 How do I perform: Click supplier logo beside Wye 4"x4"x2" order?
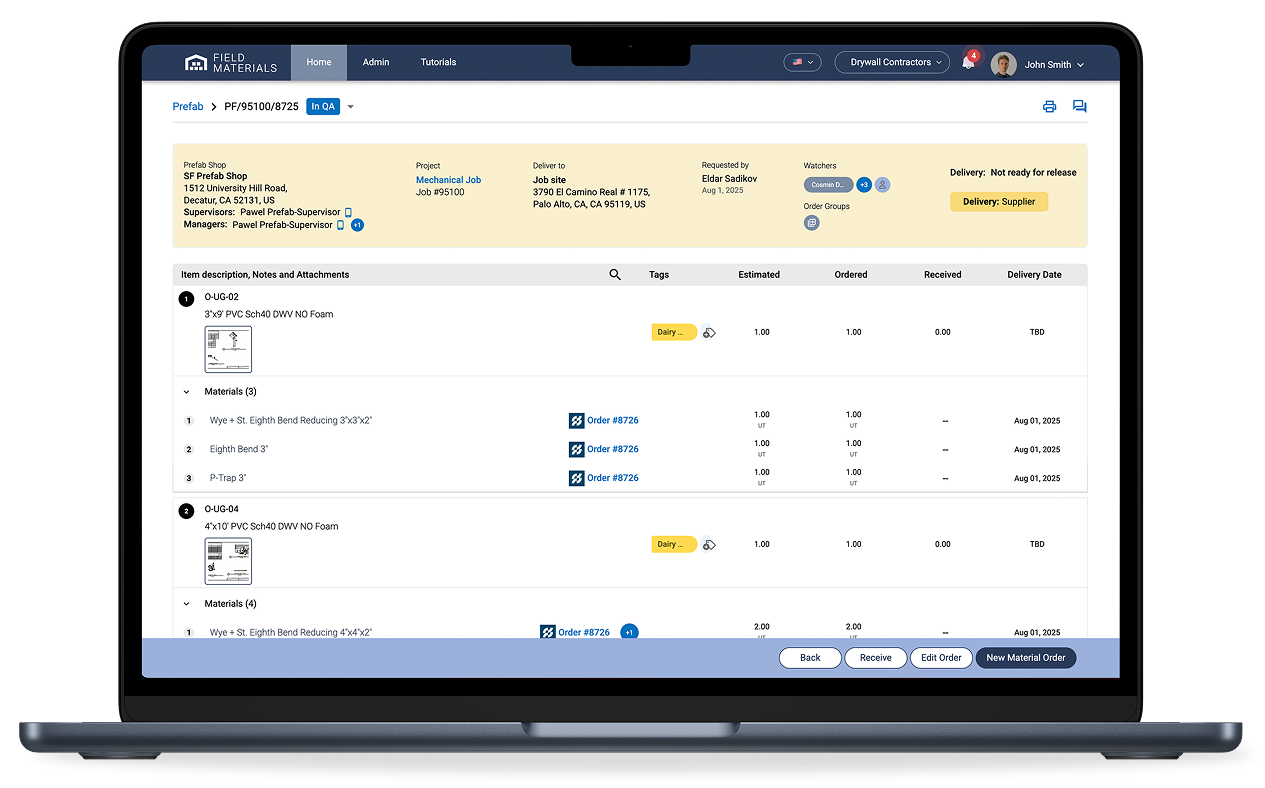pyautogui.click(x=547, y=632)
